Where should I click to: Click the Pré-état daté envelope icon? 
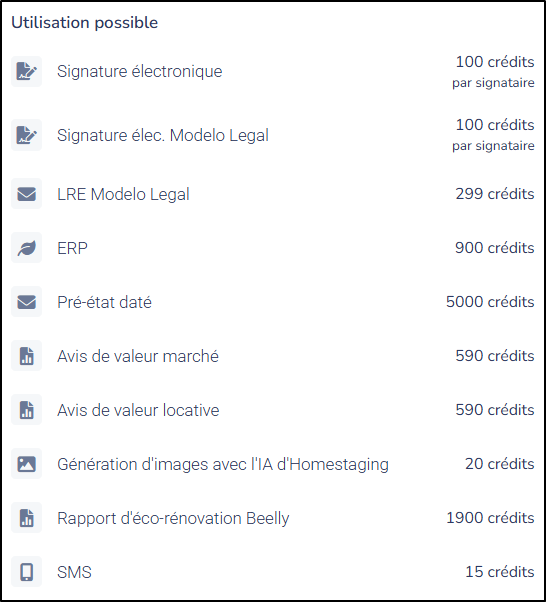point(26,302)
